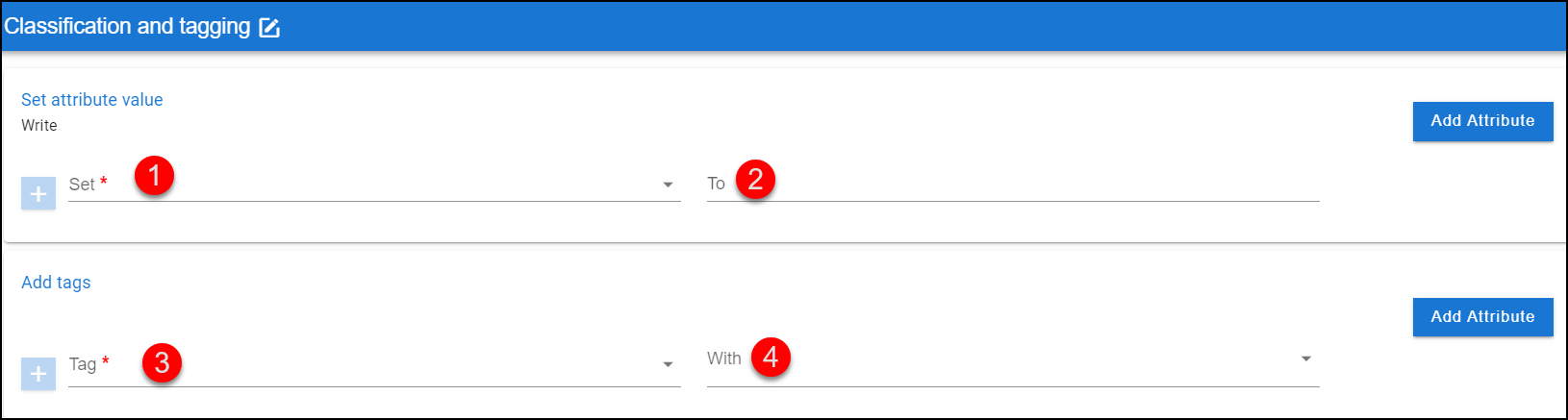Click the red circle marker numbered 4
The width and height of the screenshot is (1568, 420).
pos(771,357)
